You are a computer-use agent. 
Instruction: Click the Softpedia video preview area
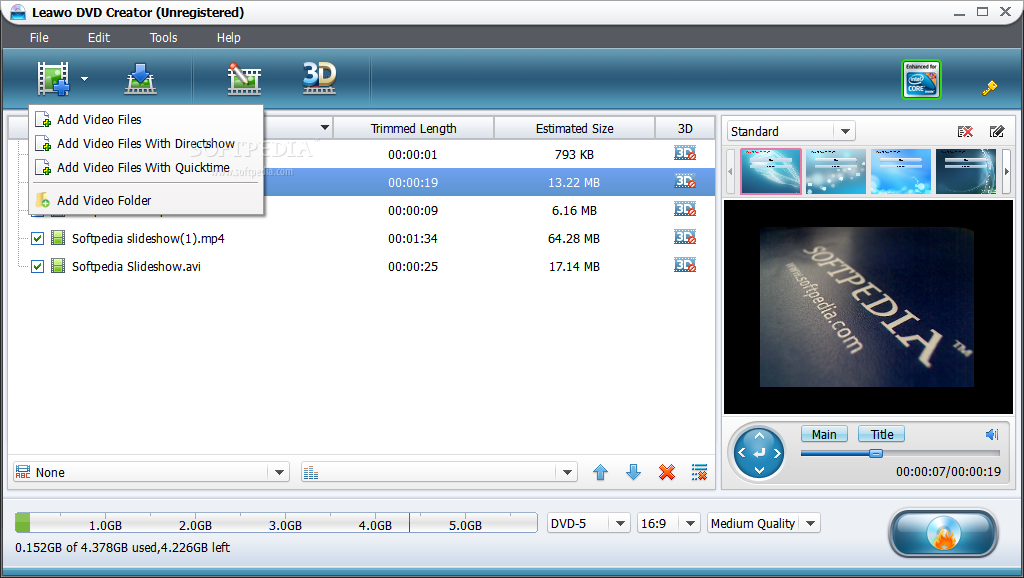(868, 307)
